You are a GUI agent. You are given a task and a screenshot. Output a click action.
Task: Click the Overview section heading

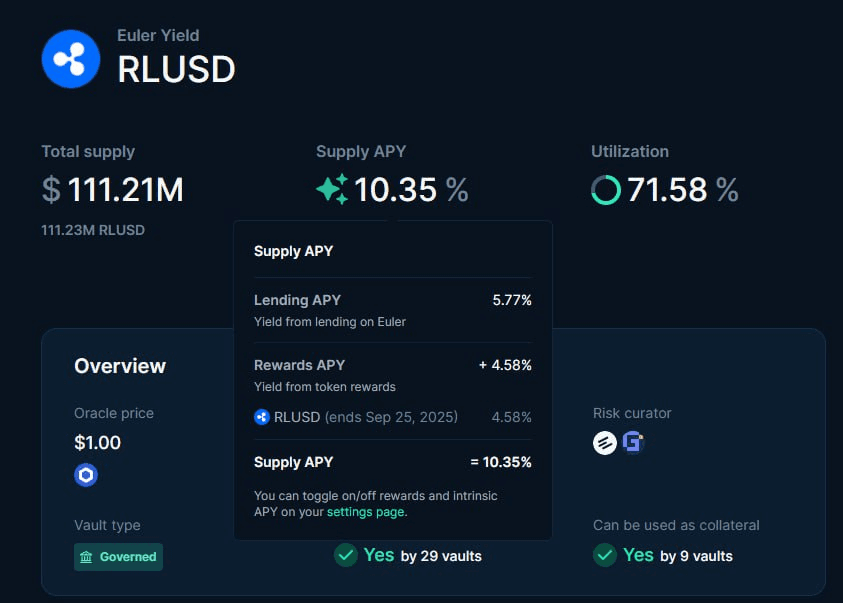click(120, 366)
